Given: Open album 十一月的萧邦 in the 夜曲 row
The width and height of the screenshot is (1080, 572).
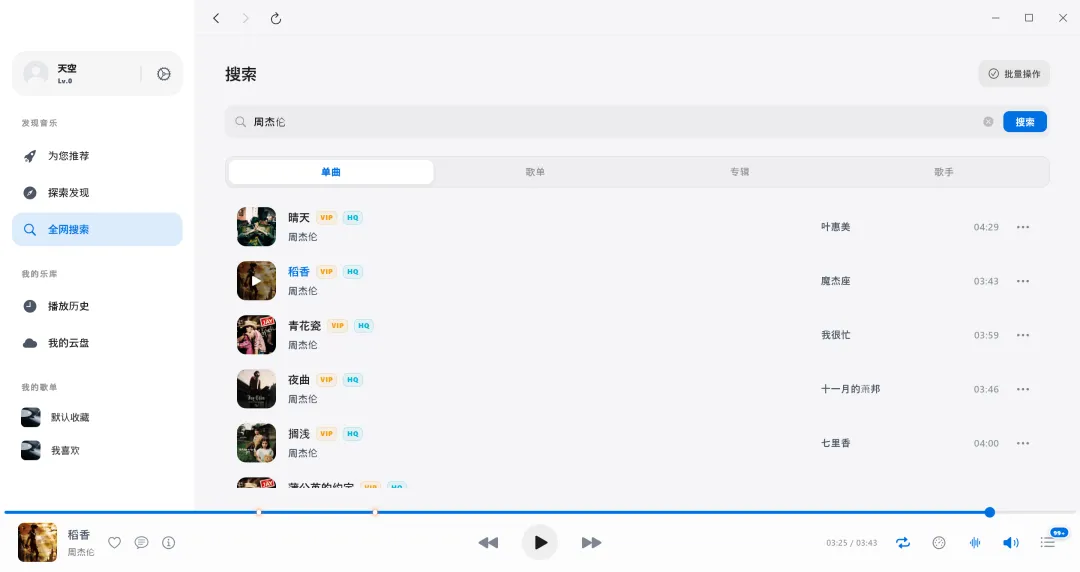Looking at the screenshot, I should click(851, 389).
